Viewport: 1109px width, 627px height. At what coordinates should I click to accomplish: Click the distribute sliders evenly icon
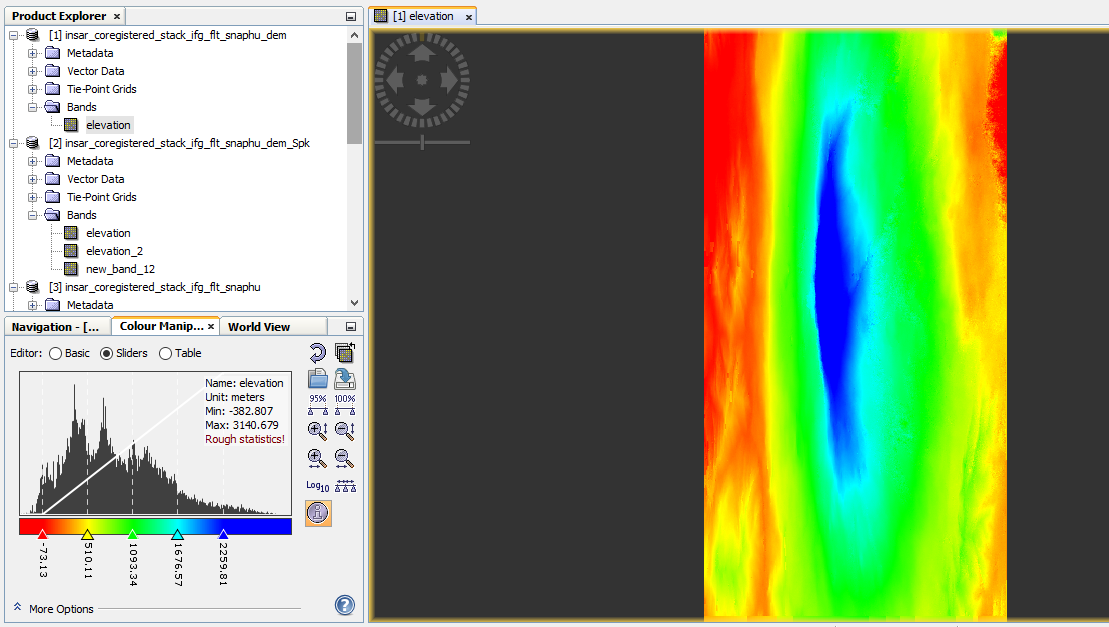pos(345,486)
